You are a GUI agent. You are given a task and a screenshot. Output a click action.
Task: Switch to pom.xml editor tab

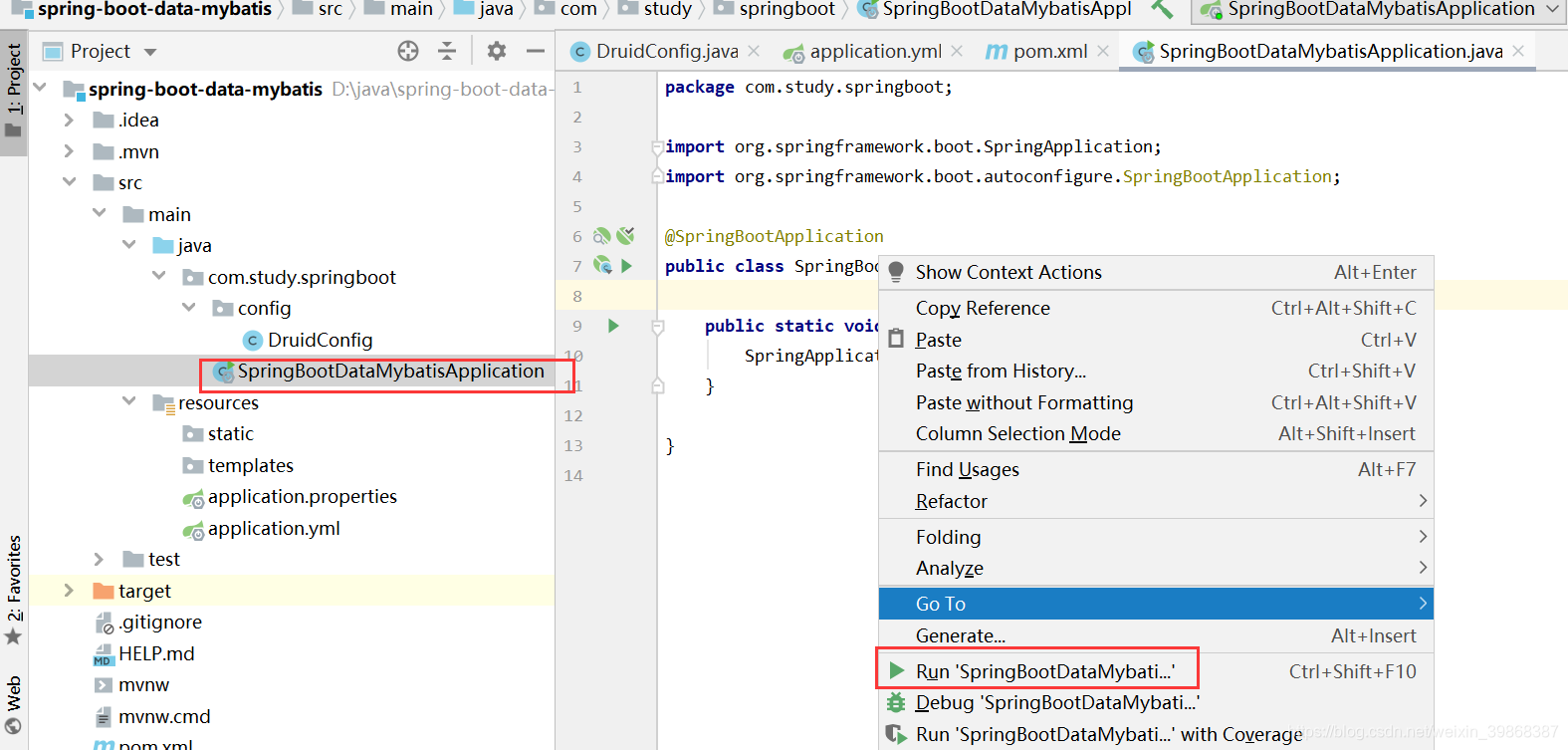point(1036,51)
